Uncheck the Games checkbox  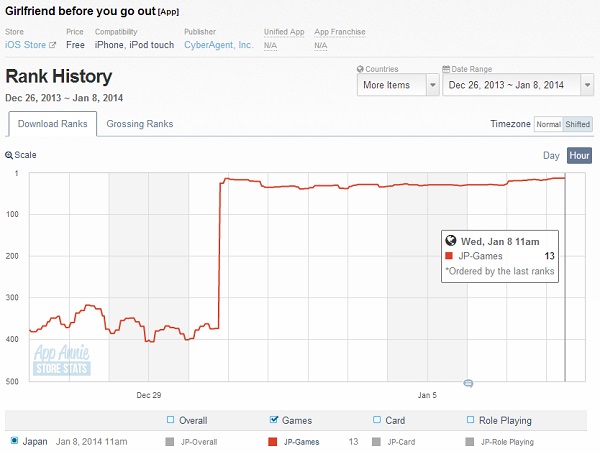275,420
